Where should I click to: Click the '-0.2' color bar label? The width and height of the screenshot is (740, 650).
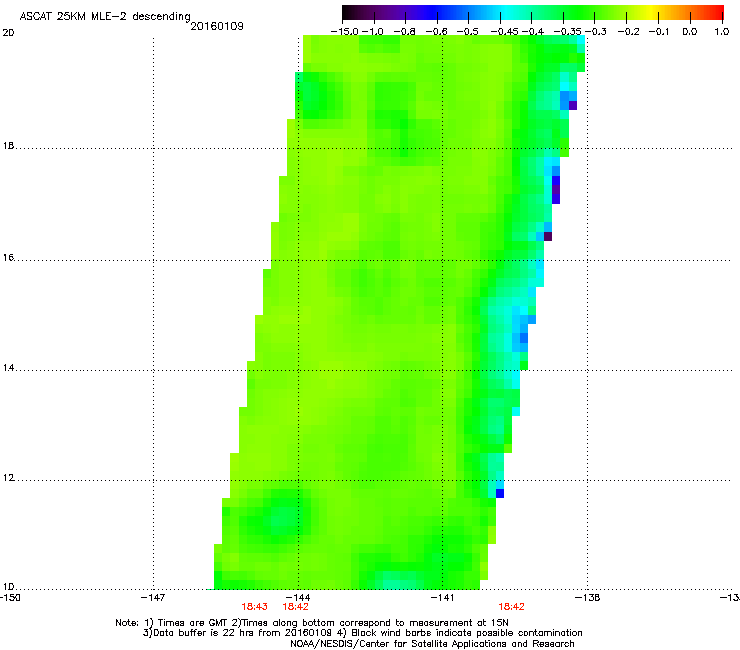pyautogui.click(x=629, y=32)
